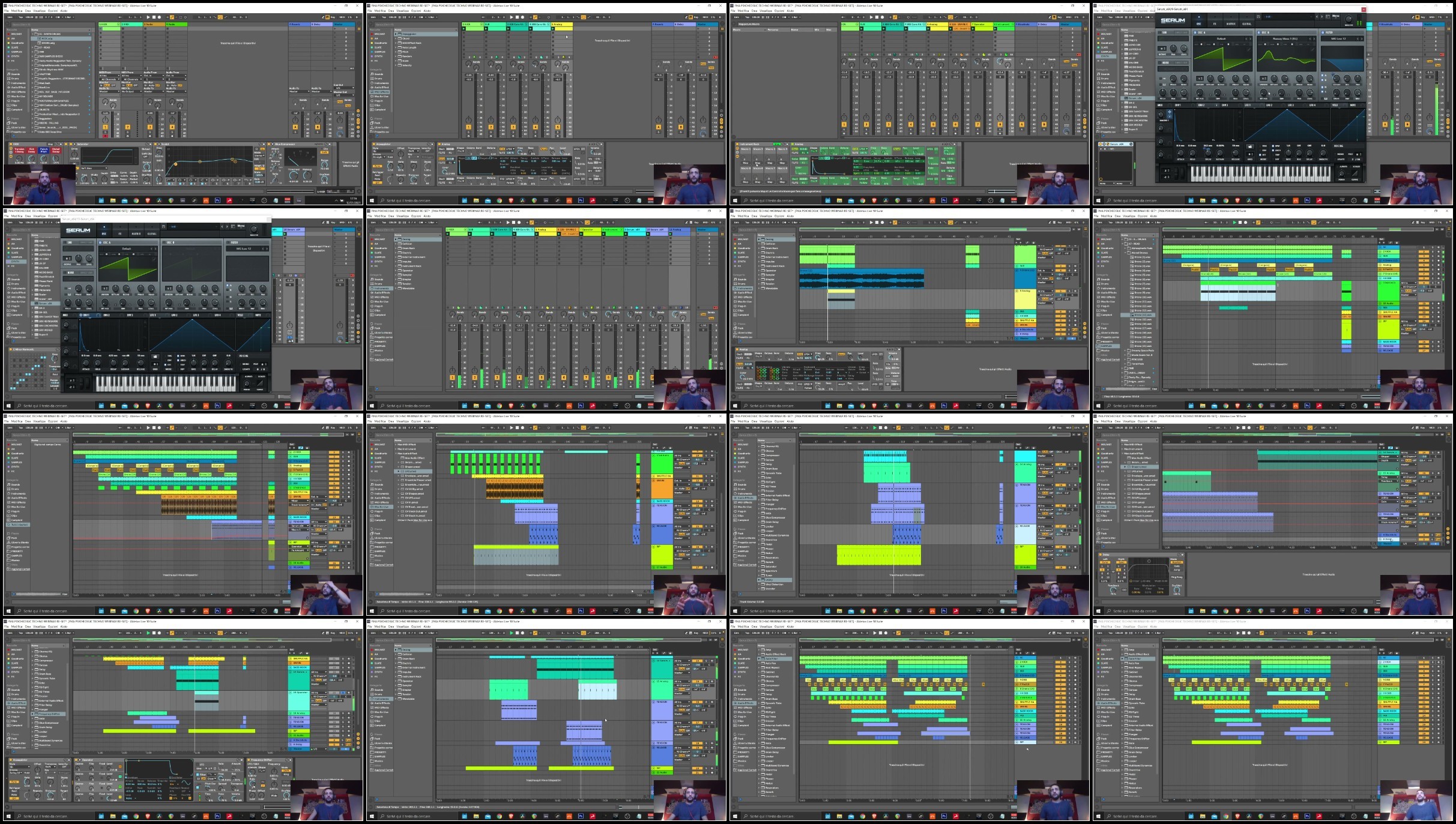The width and height of the screenshot is (1456, 824).
Task: Click the blue Punch Pitch macro label
Action: (44, 150)
